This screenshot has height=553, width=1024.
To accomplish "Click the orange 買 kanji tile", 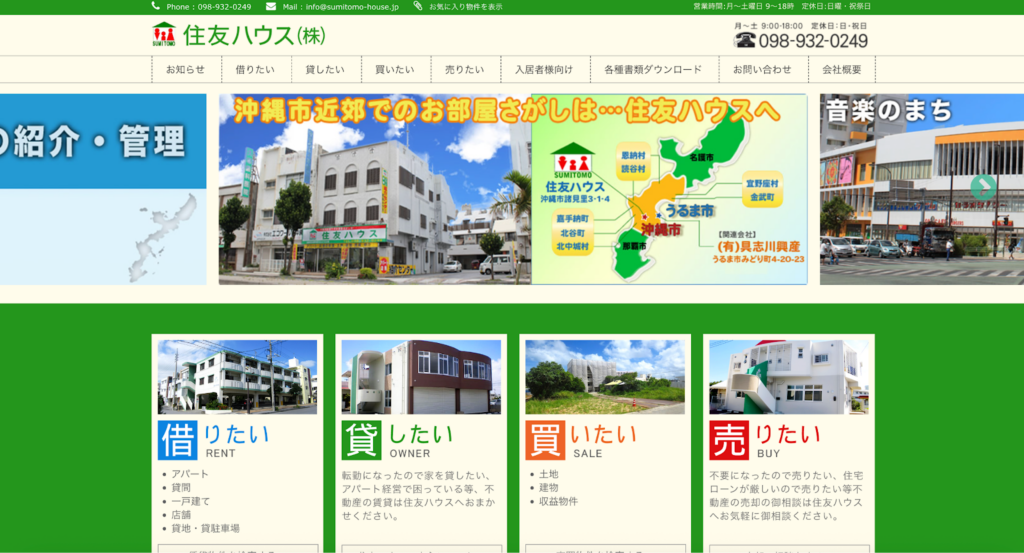I will pos(545,440).
